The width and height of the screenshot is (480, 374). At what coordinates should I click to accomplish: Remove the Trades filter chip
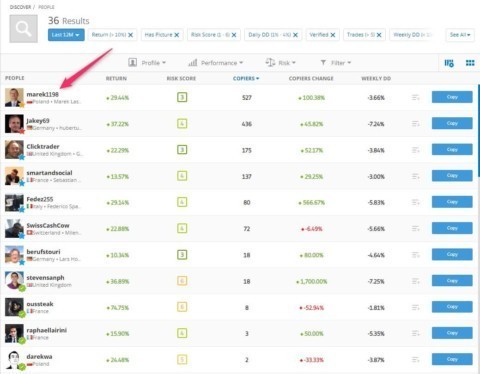[x=379, y=35]
